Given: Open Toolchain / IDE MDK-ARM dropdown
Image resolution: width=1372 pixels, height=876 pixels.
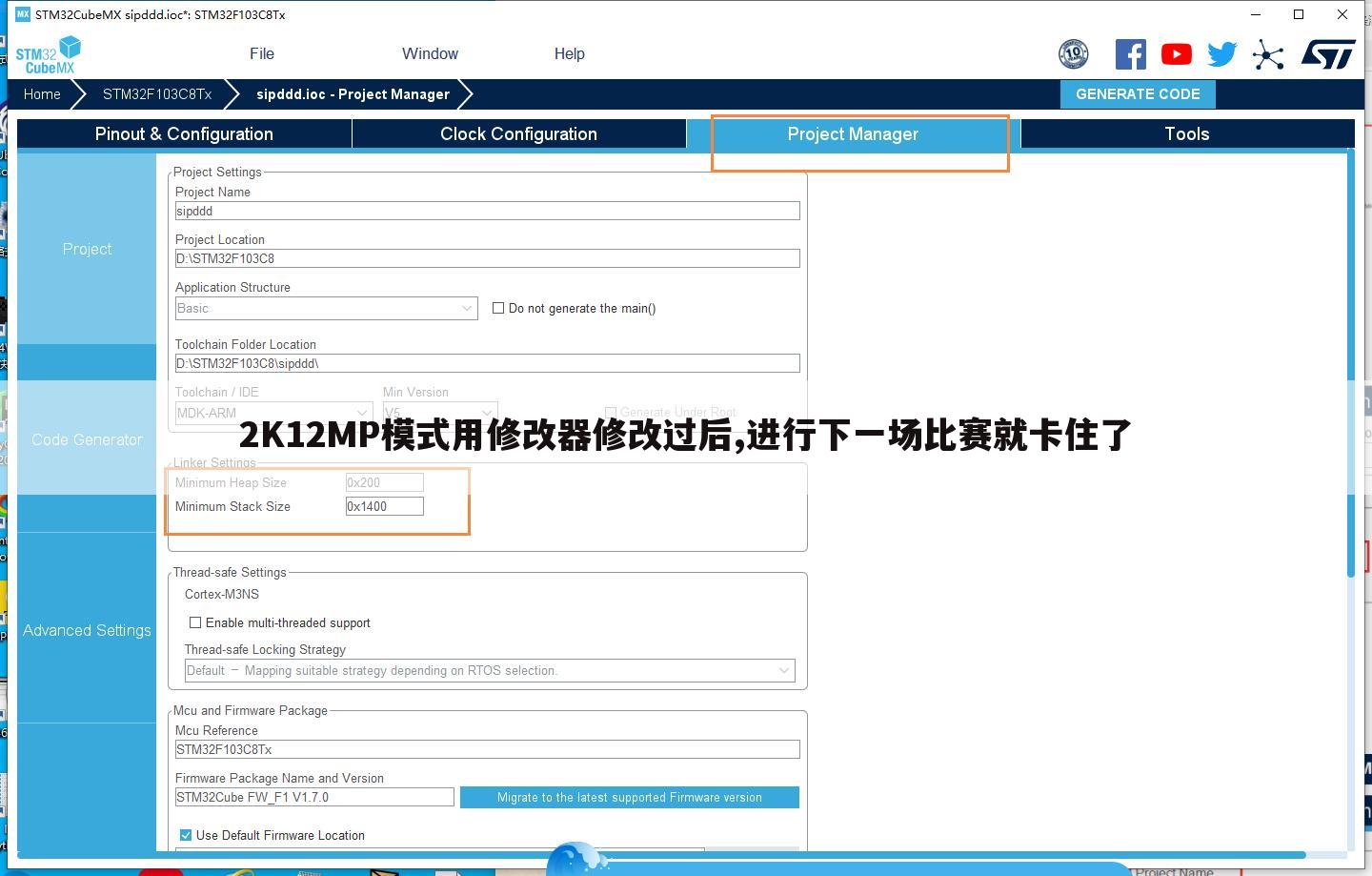Looking at the screenshot, I should (x=273, y=413).
